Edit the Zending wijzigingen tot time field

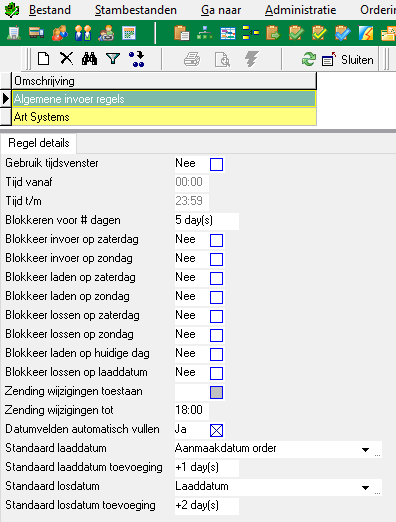point(192,410)
